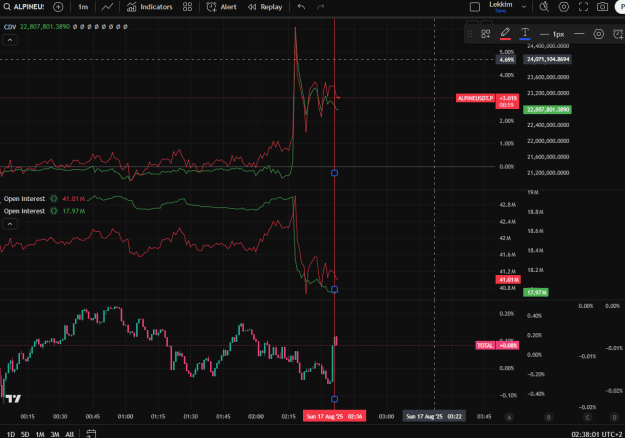Select the middle vertical line anchor handle
This screenshot has height=438, width=625.
[334, 289]
